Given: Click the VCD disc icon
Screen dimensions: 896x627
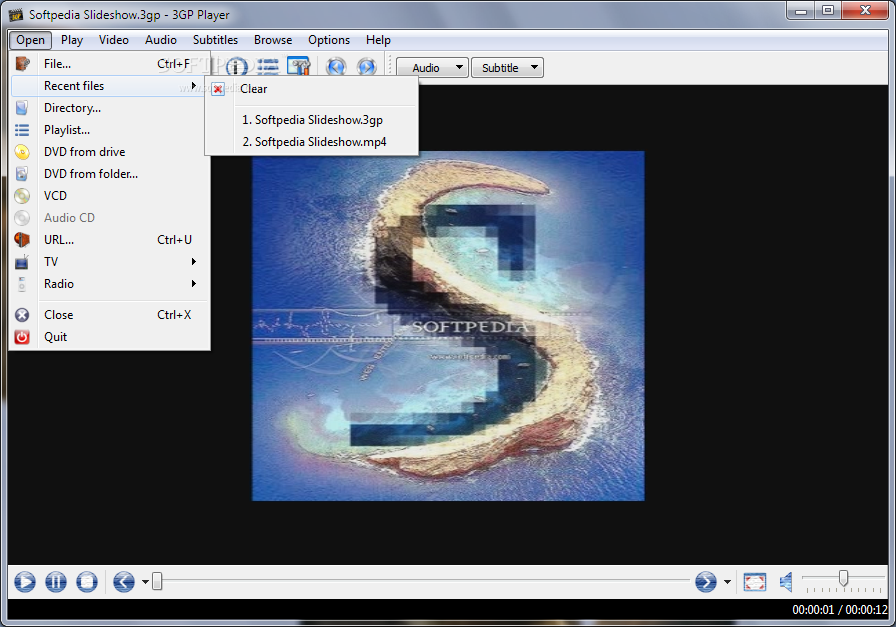Looking at the screenshot, I should pyautogui.click(x=22, y=196).
